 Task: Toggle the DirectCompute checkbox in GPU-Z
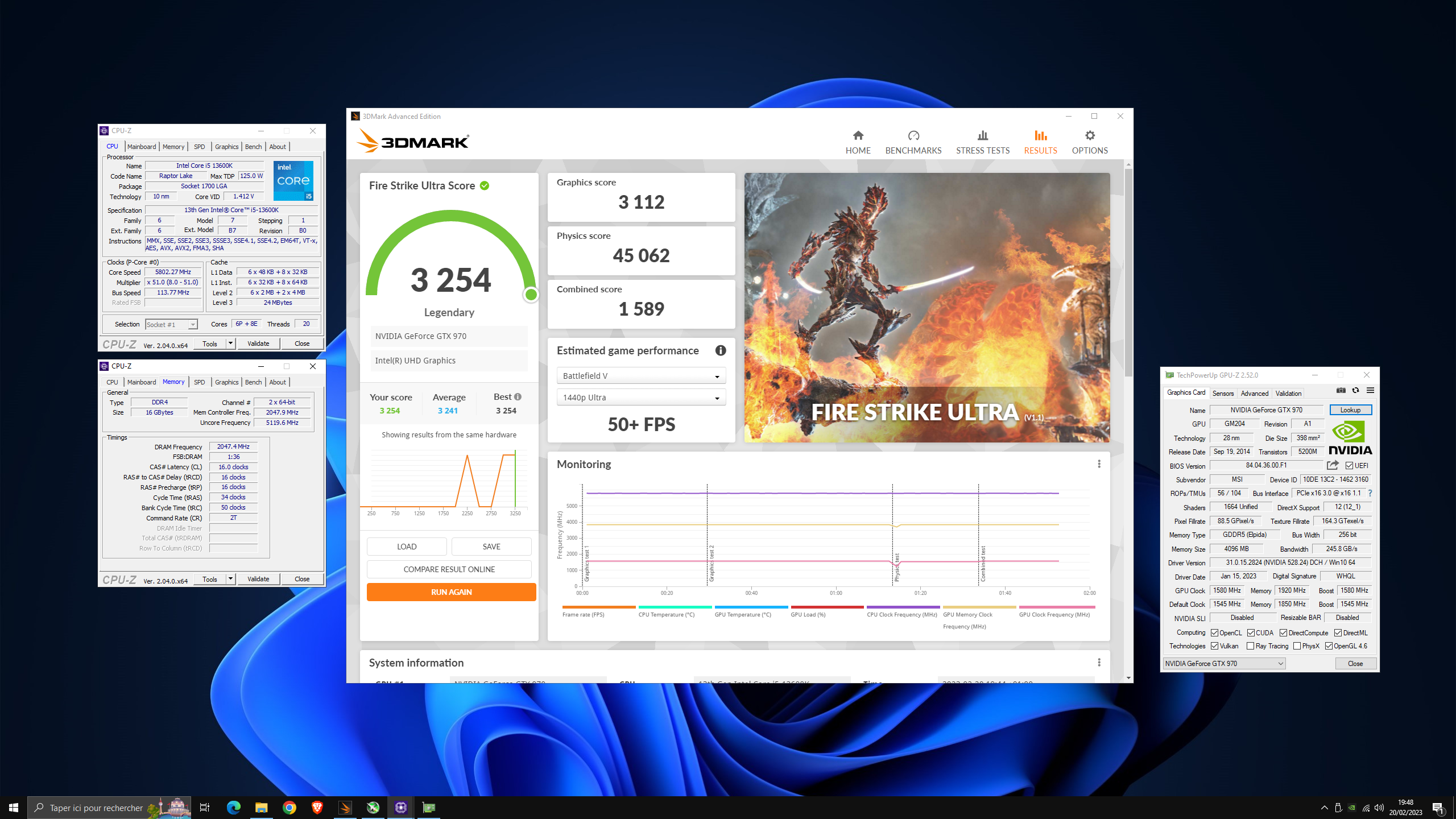pyautogui.click(x=1283, y=633)
